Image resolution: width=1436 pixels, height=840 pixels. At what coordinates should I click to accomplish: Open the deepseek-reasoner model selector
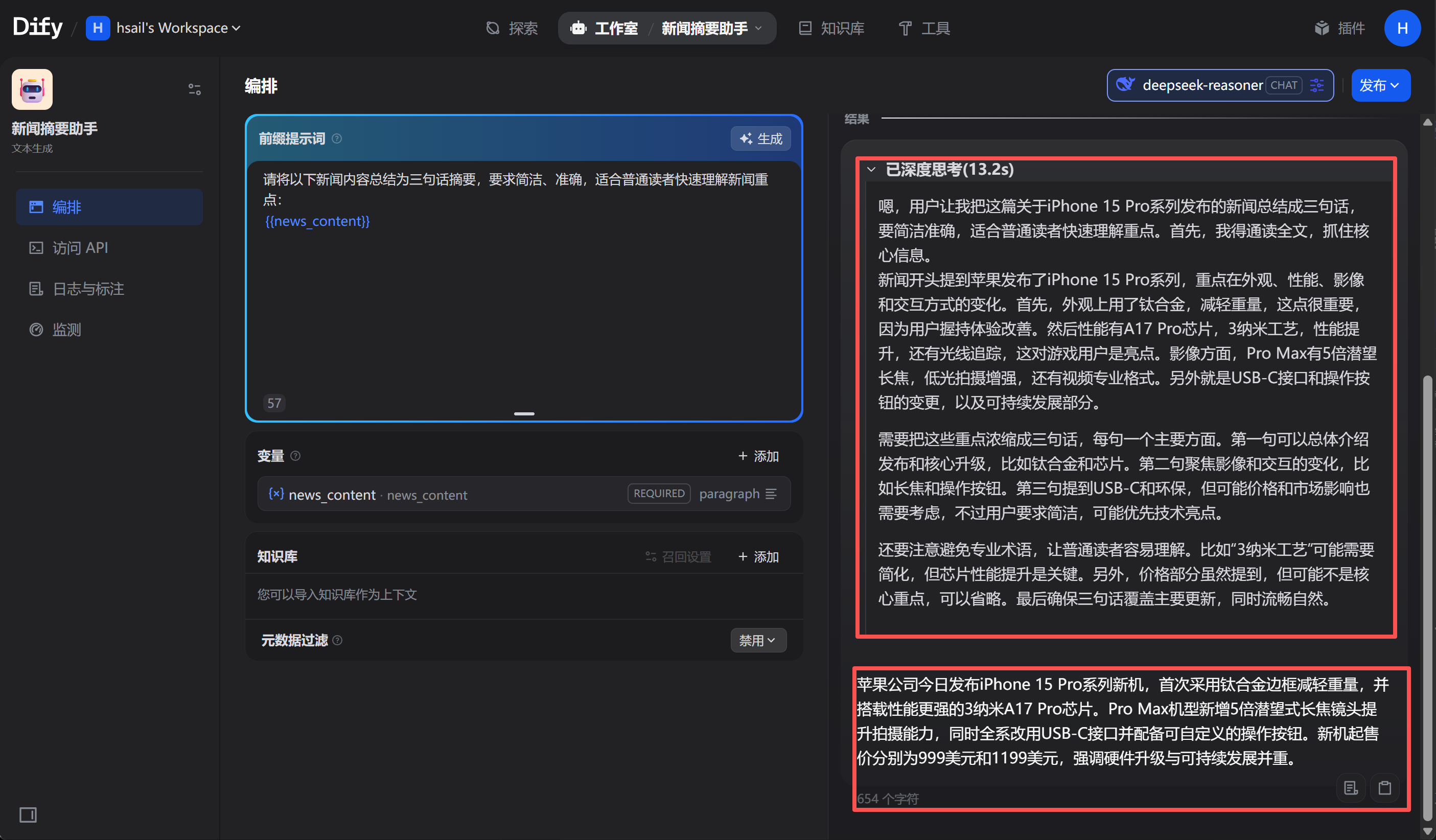(x=1220, y=85)
